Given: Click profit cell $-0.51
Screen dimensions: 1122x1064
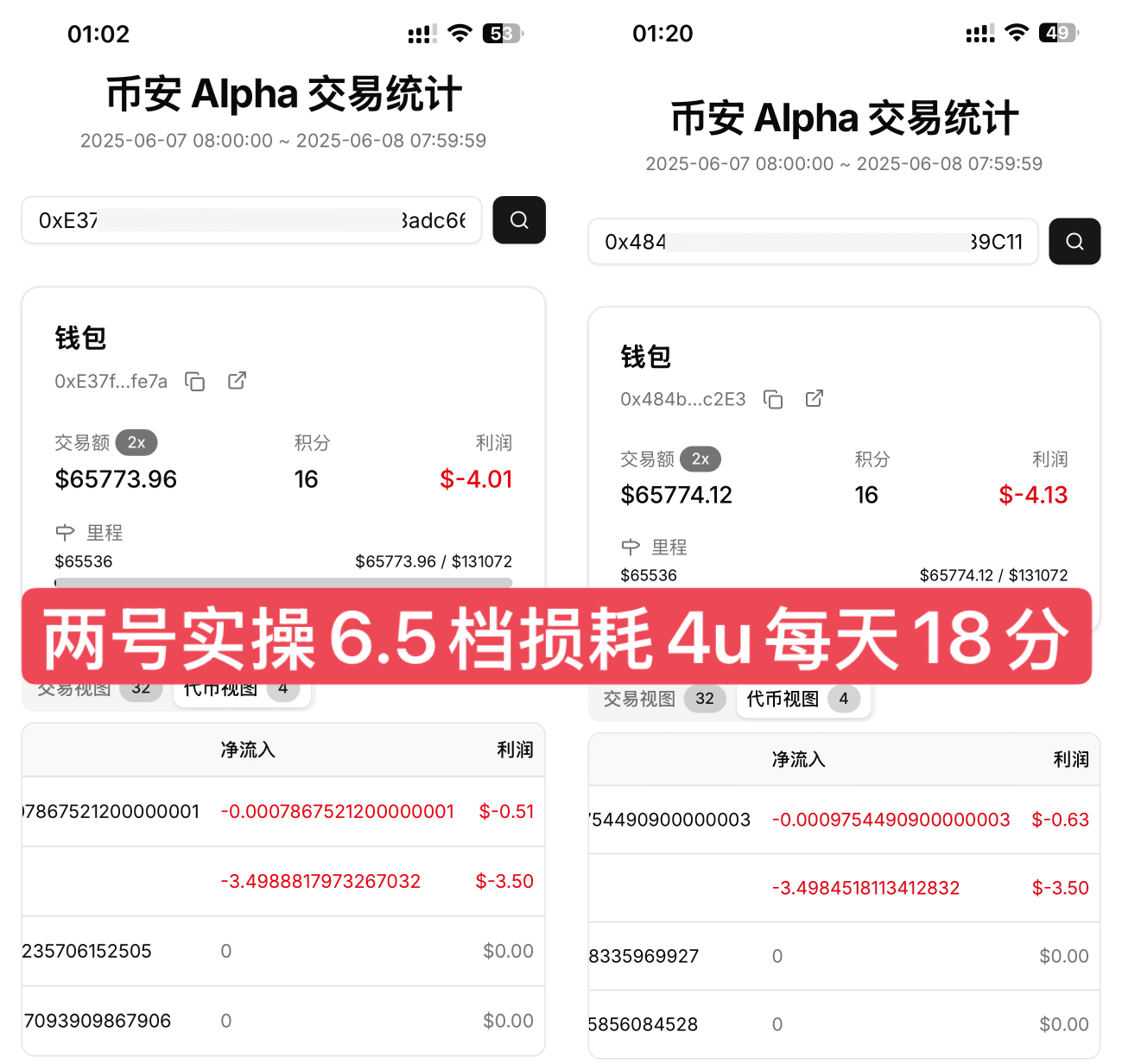Looking at the screenshot, I should click(x=506, y=812).
